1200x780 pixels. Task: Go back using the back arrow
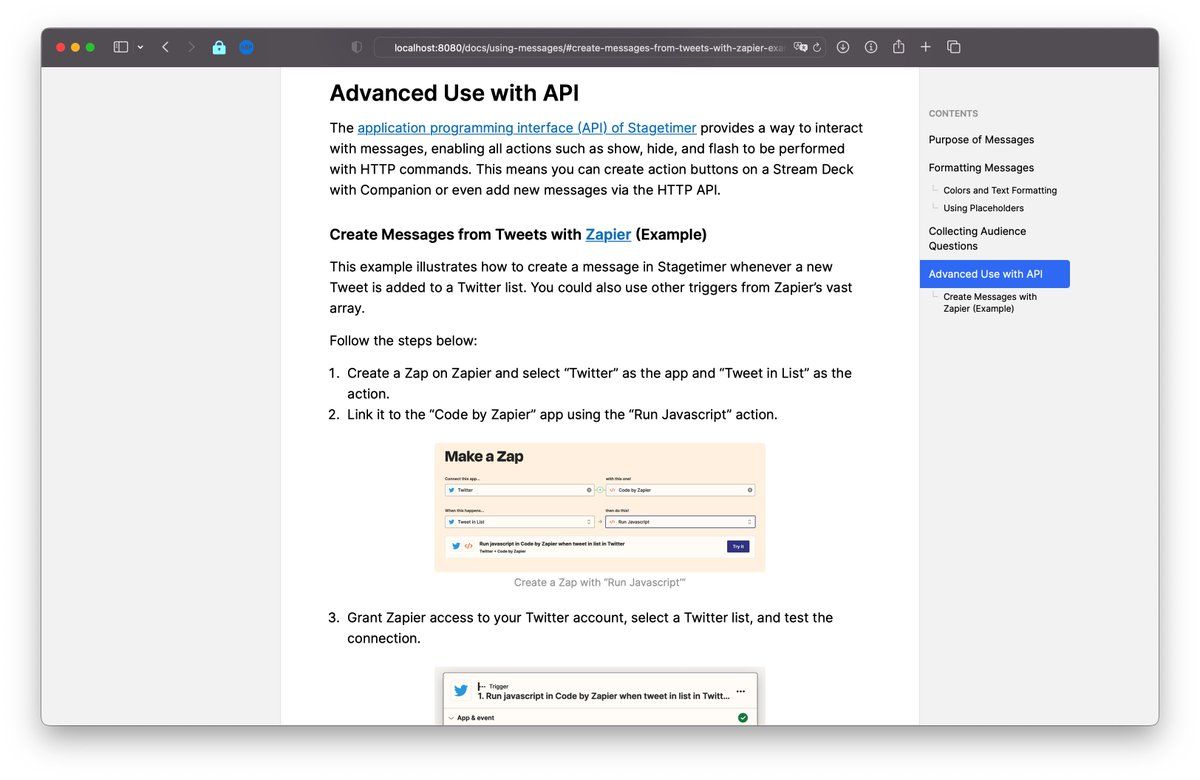coord(165,47)
